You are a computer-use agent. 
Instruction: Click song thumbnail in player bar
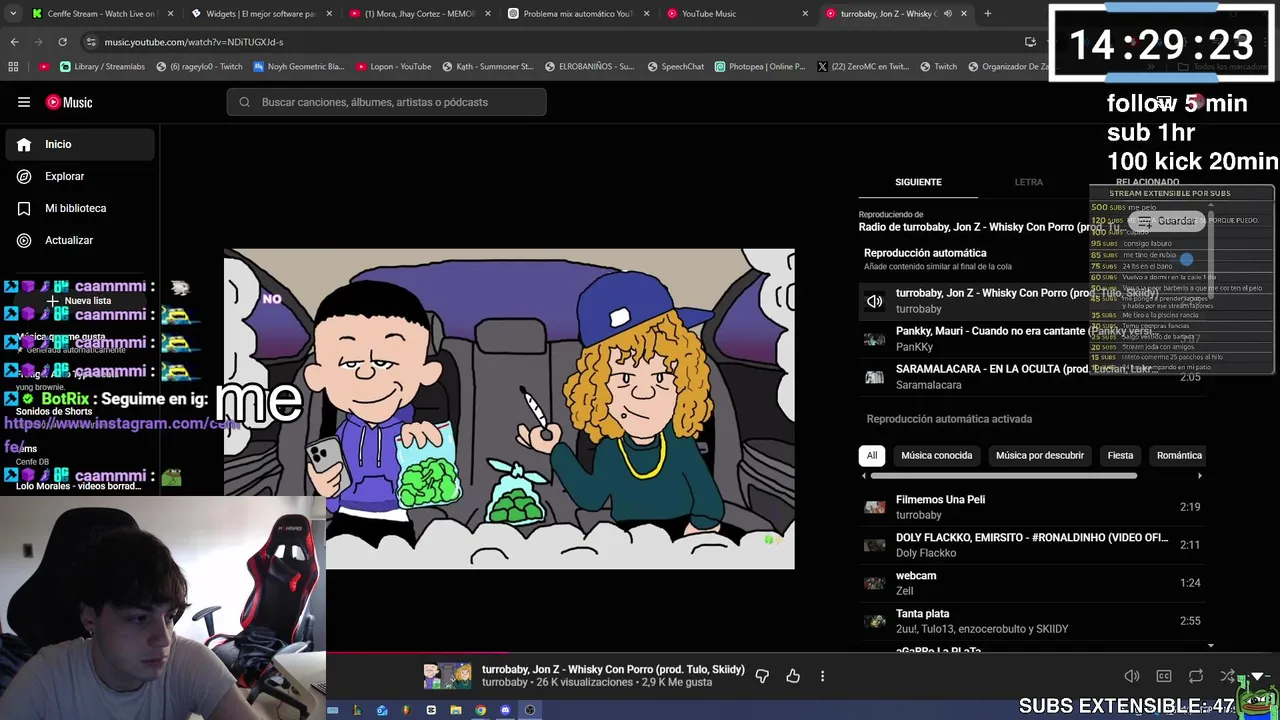pos(447,676)
